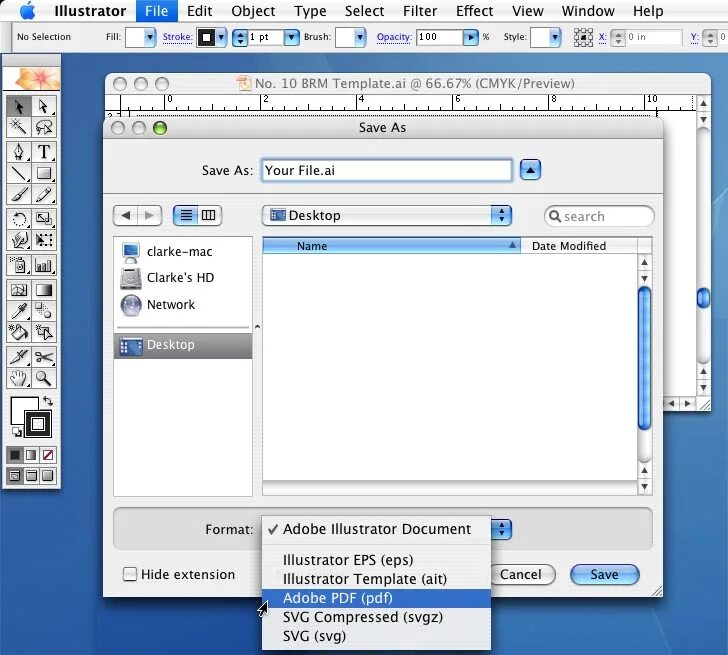Screen dimensions: 728x655
Task: Select the Zoom tool
Action: (44, 378)
